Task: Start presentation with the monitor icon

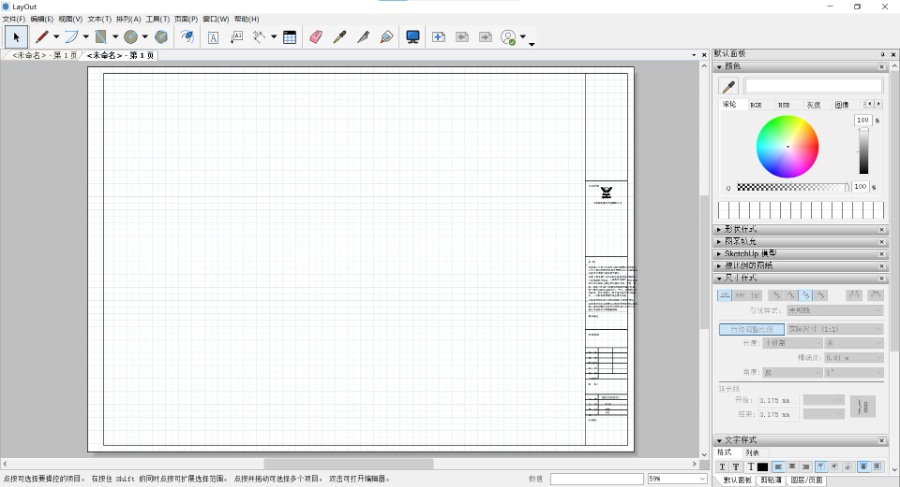Action: click(x=412, y=37)
